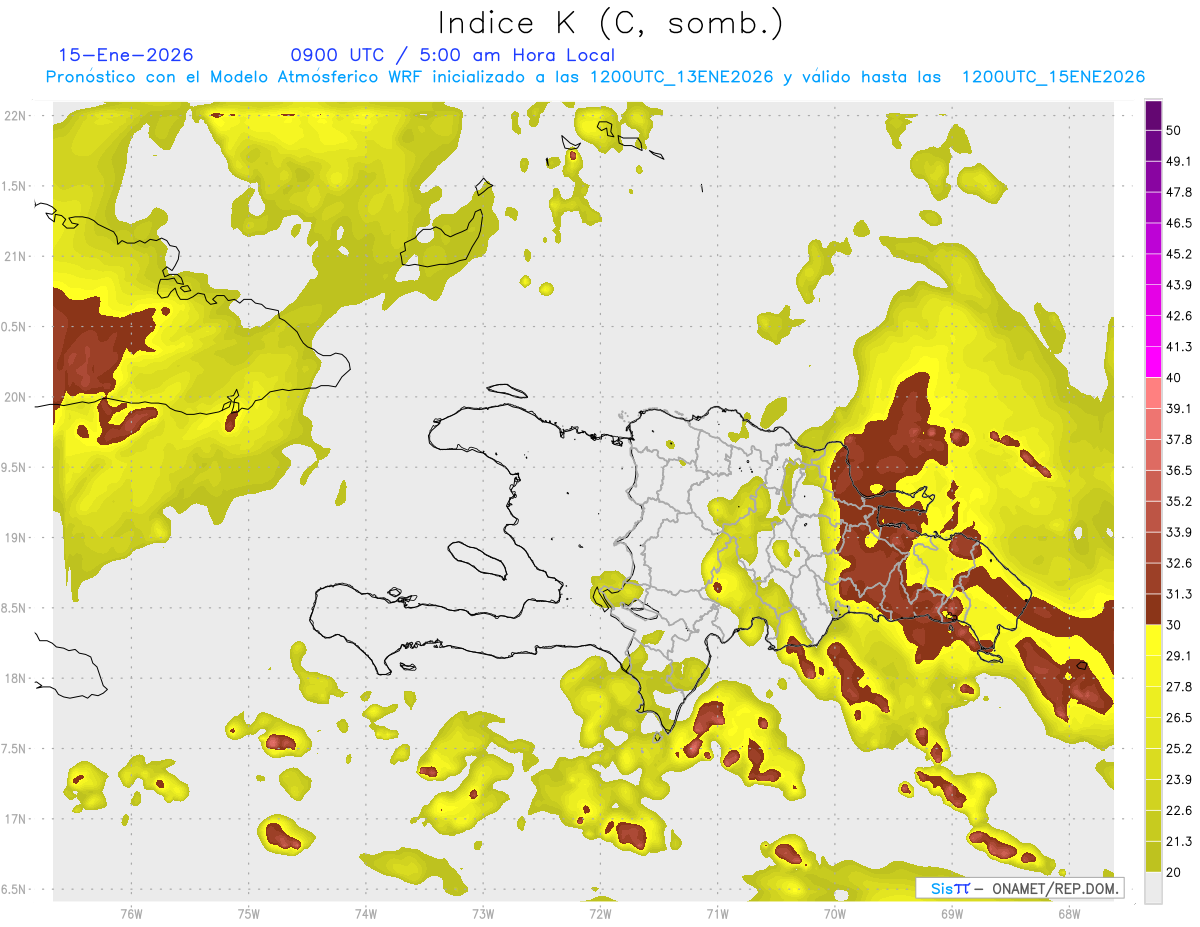Click the bright yellow segment between 29.1 and 30
The image size is (1200, 927).
pyautogui.click(x=1153, y=640)
